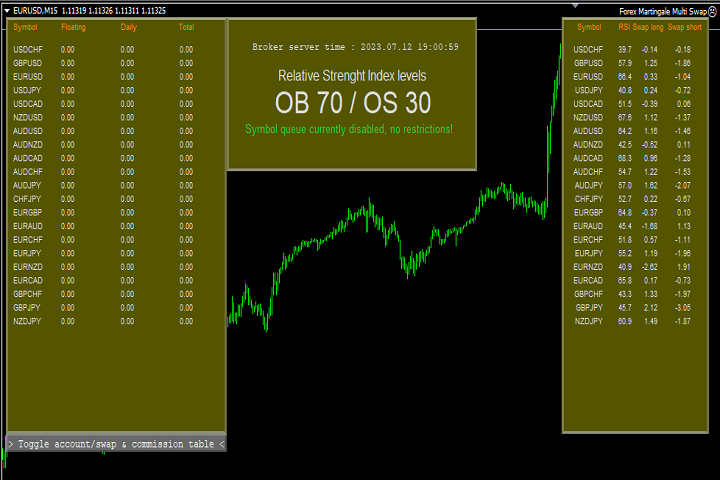Select NZDJPY in the left profit table
720x480 pixels.
28,321
